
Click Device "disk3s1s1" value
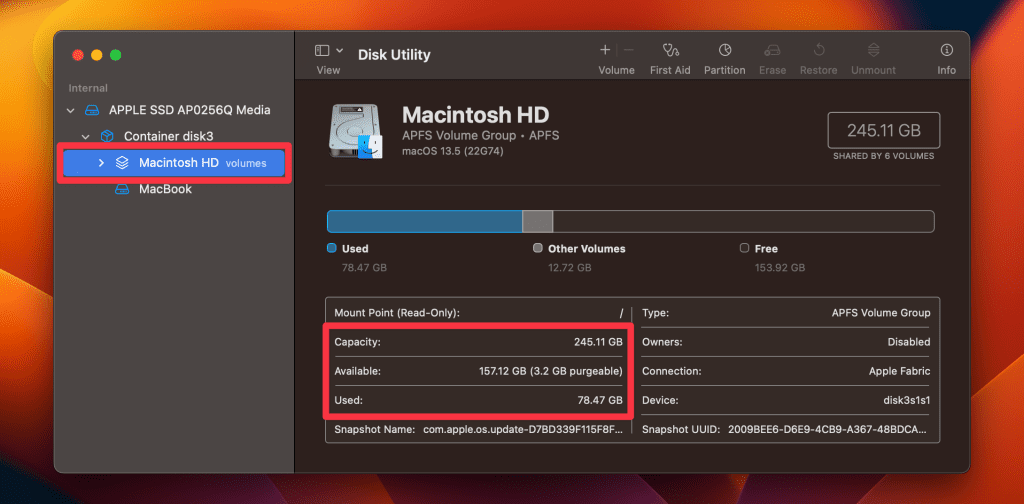point(908,400)
